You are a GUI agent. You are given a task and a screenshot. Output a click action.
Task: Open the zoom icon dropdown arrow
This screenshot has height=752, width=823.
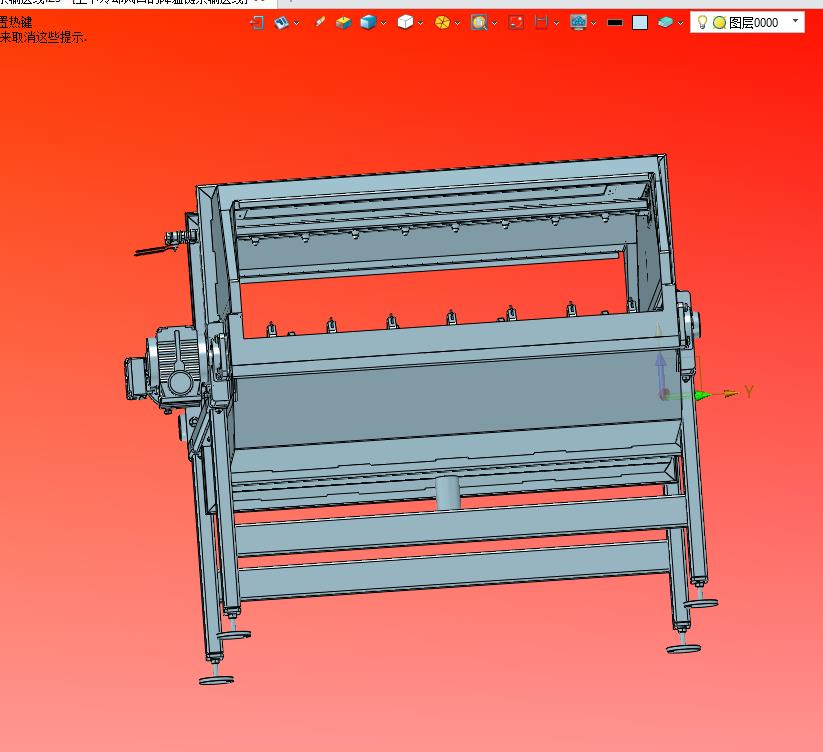[494, 23]
